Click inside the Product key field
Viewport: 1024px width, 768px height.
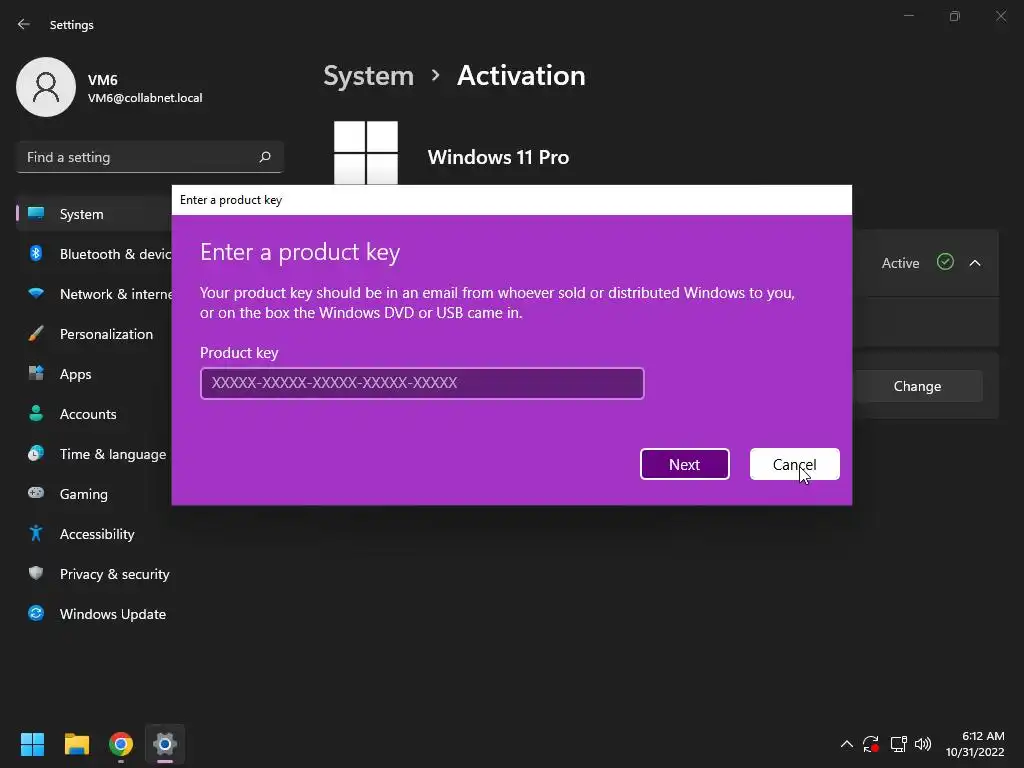pos(422,383)
